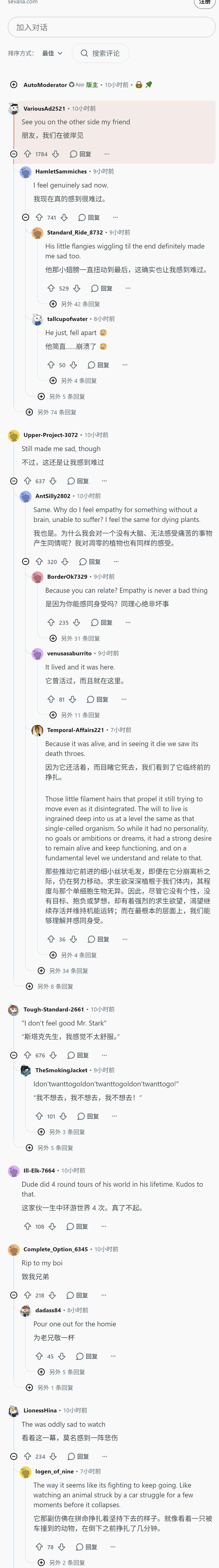Downvote HamletSammiches' comment

click(64, 217)
